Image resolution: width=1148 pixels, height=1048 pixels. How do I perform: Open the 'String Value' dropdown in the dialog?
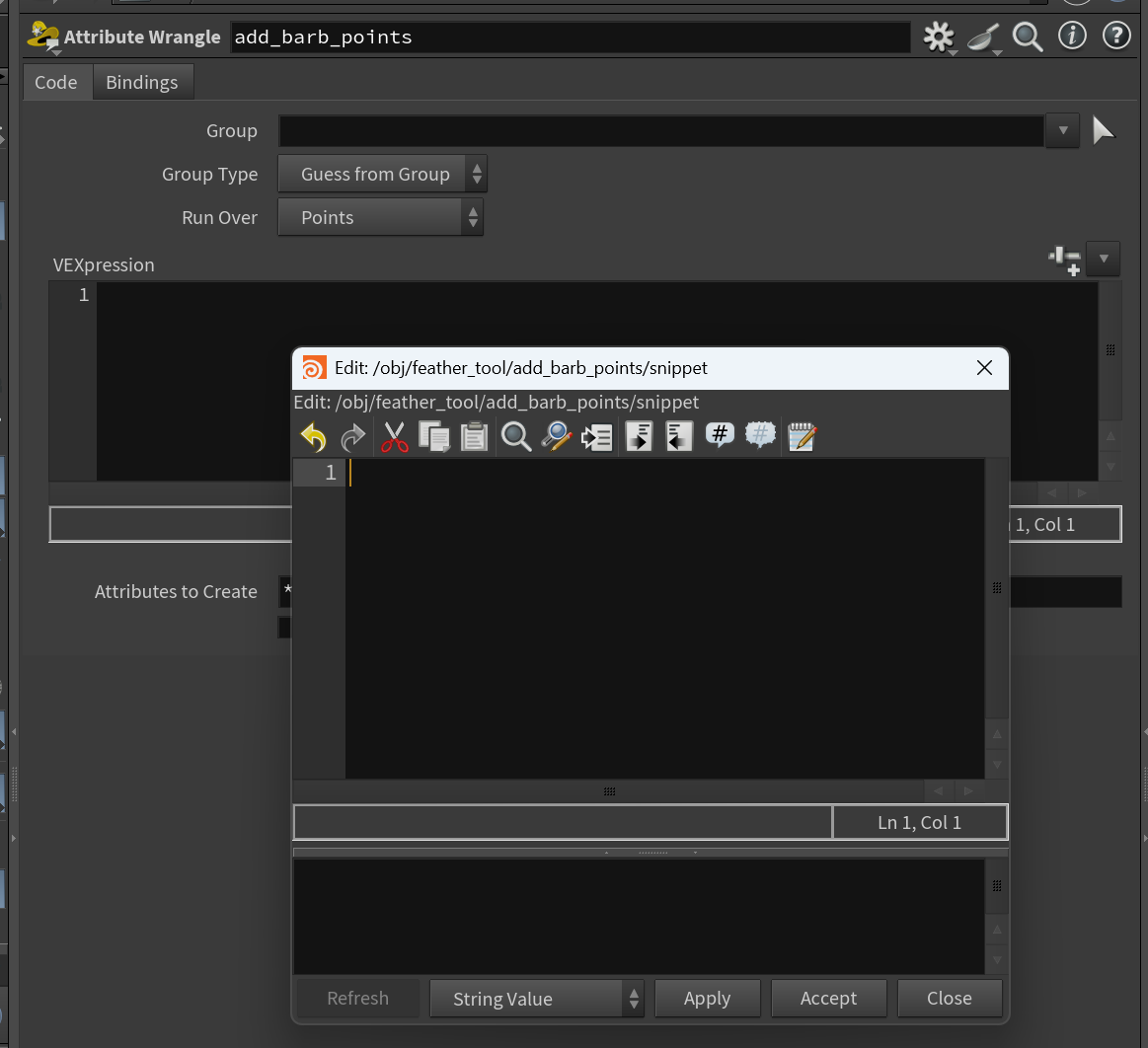click(537, 999)
